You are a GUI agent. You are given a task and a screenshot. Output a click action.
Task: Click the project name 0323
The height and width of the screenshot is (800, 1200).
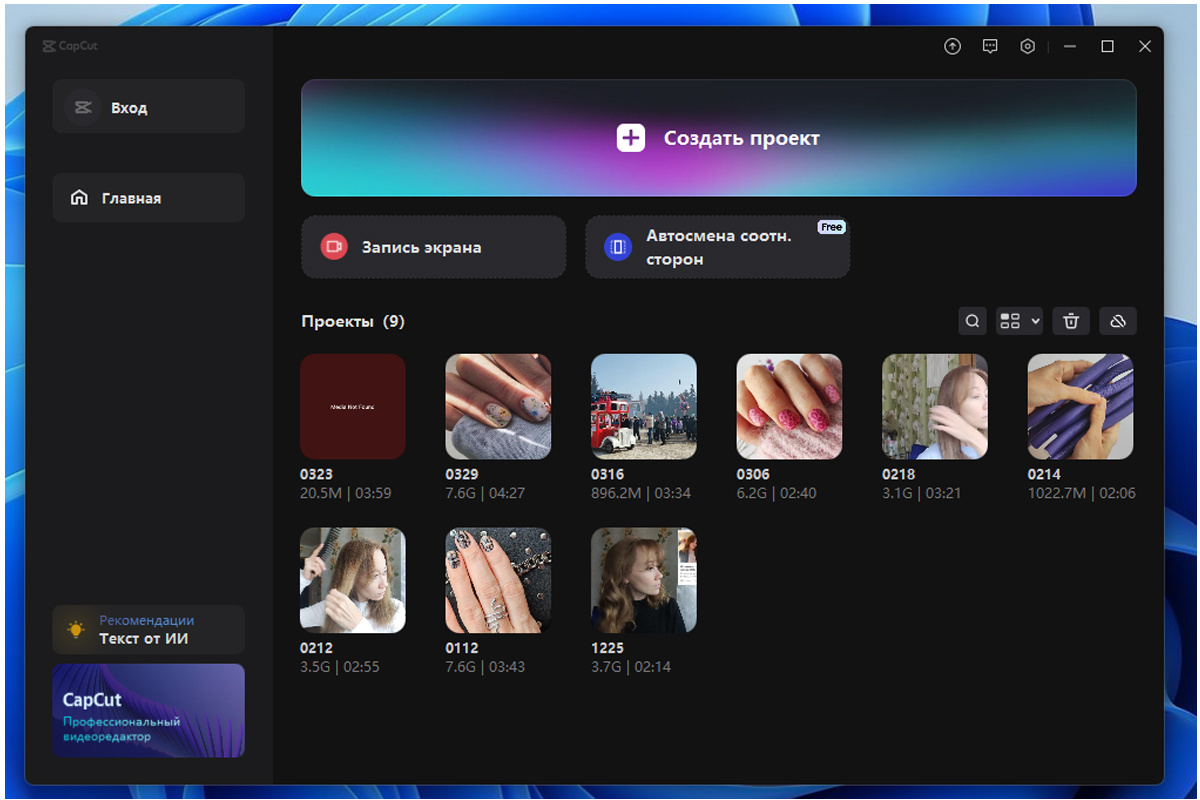pos(316,474)
